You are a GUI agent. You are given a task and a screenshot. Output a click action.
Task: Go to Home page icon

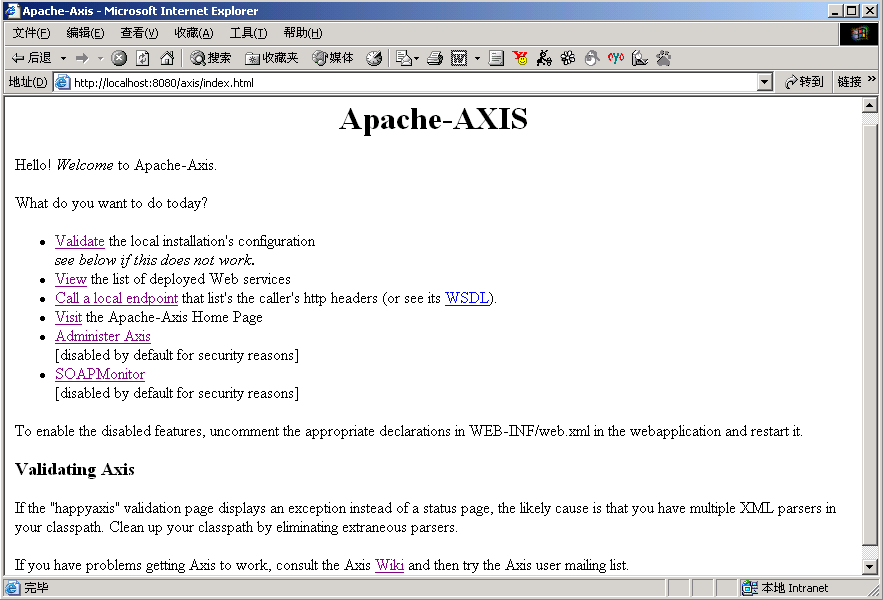[167, 58]
